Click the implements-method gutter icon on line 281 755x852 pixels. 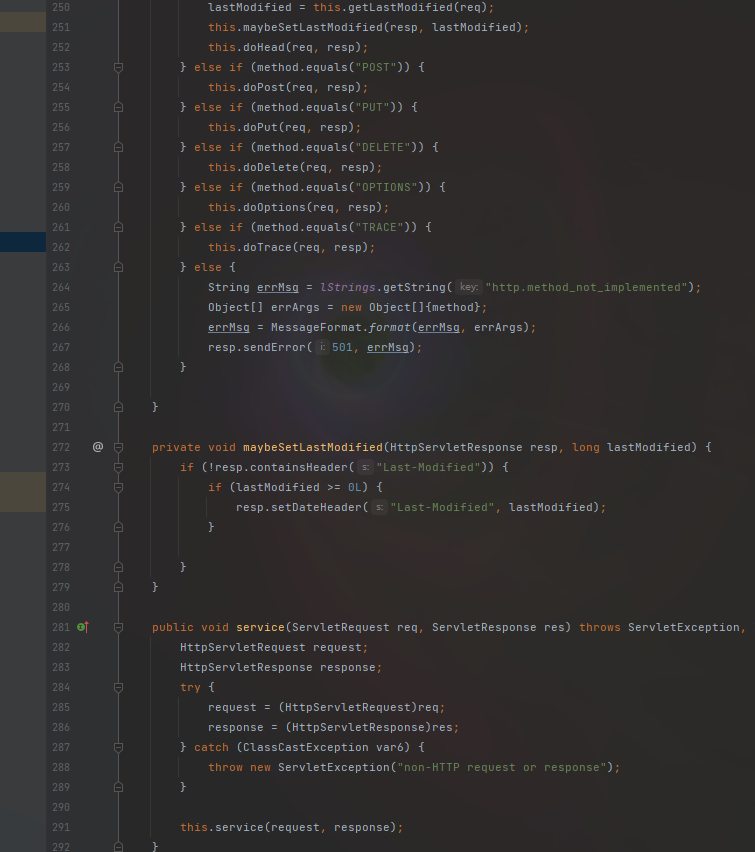pyautogui.click(x=83, y=627)
